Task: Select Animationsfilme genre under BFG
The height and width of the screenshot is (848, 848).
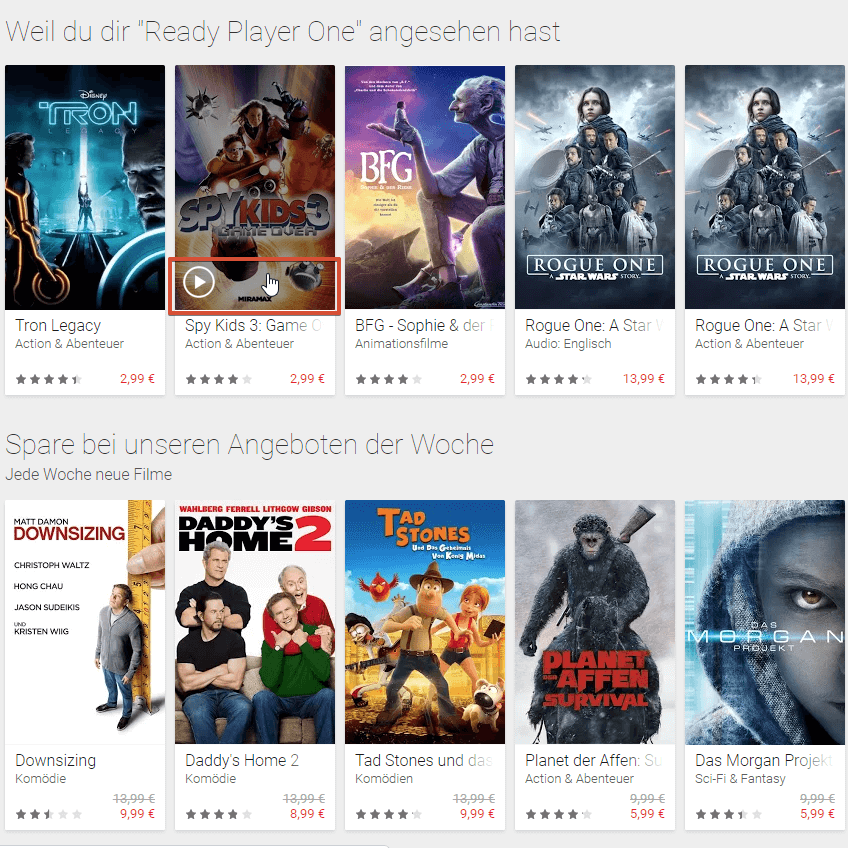Action: click(x=401, y=343)
